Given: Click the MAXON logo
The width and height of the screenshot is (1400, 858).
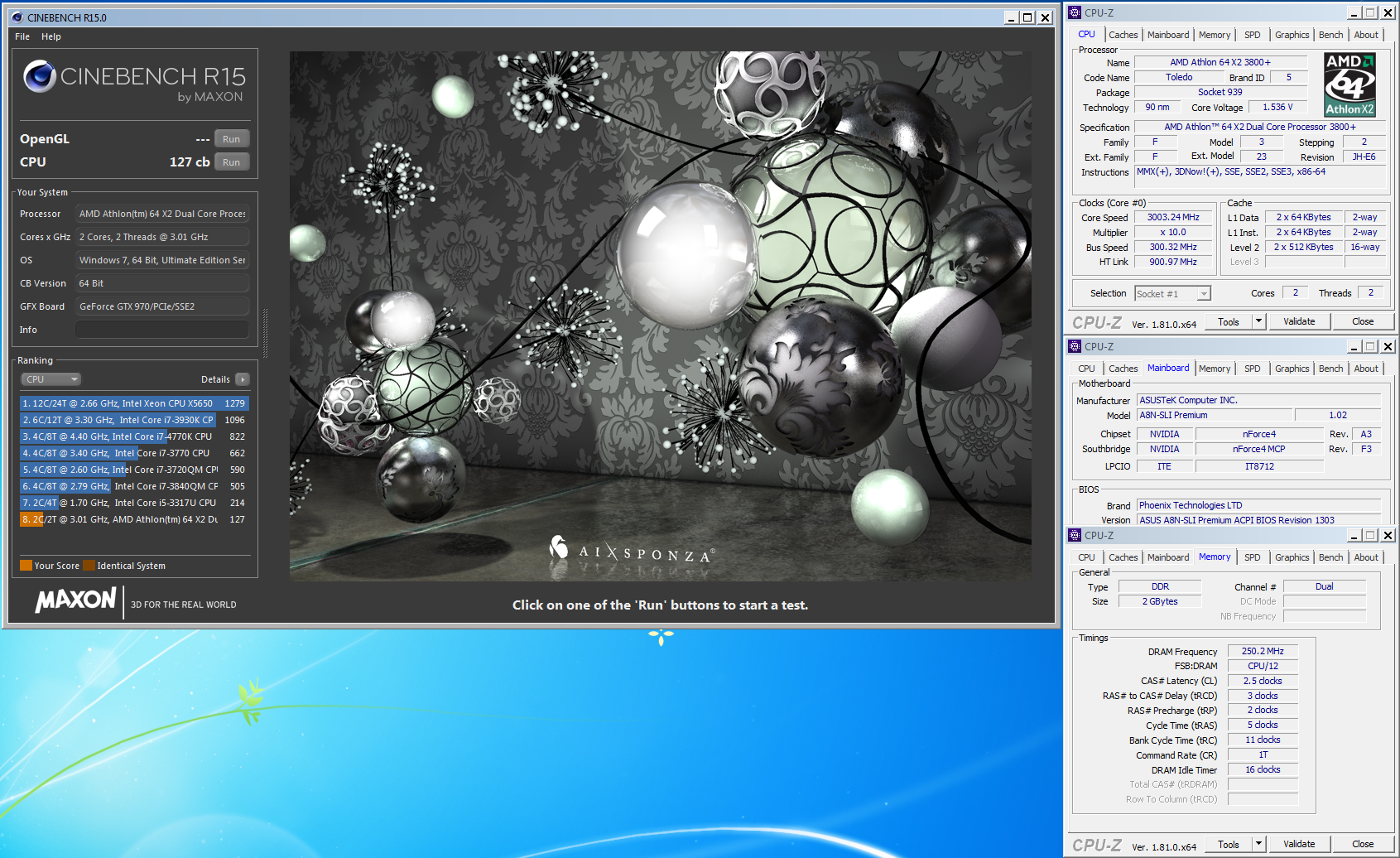Looking at the screenshot, I should [75, 600].
